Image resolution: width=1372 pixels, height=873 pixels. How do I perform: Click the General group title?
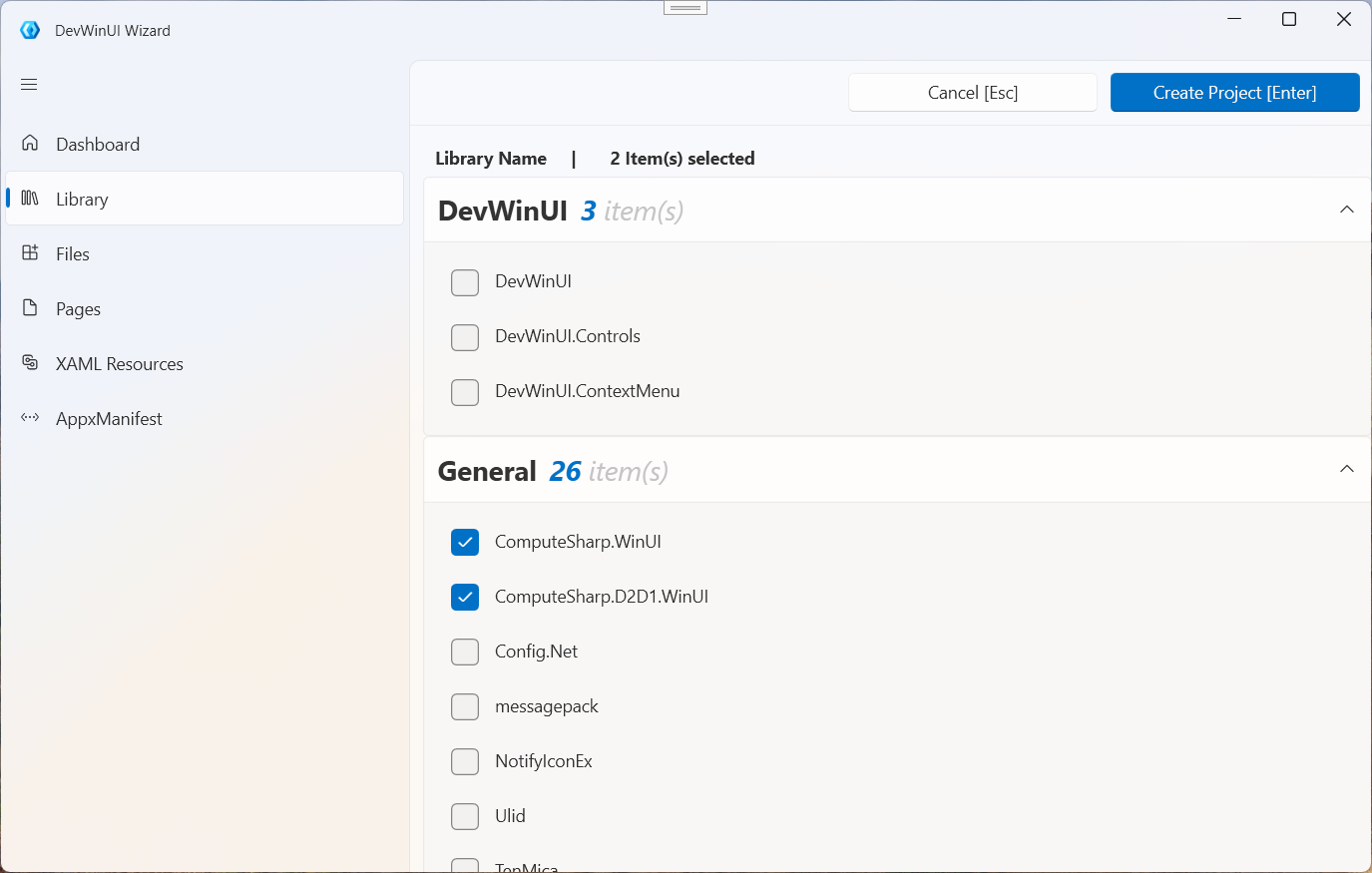(x=487, y=471)
